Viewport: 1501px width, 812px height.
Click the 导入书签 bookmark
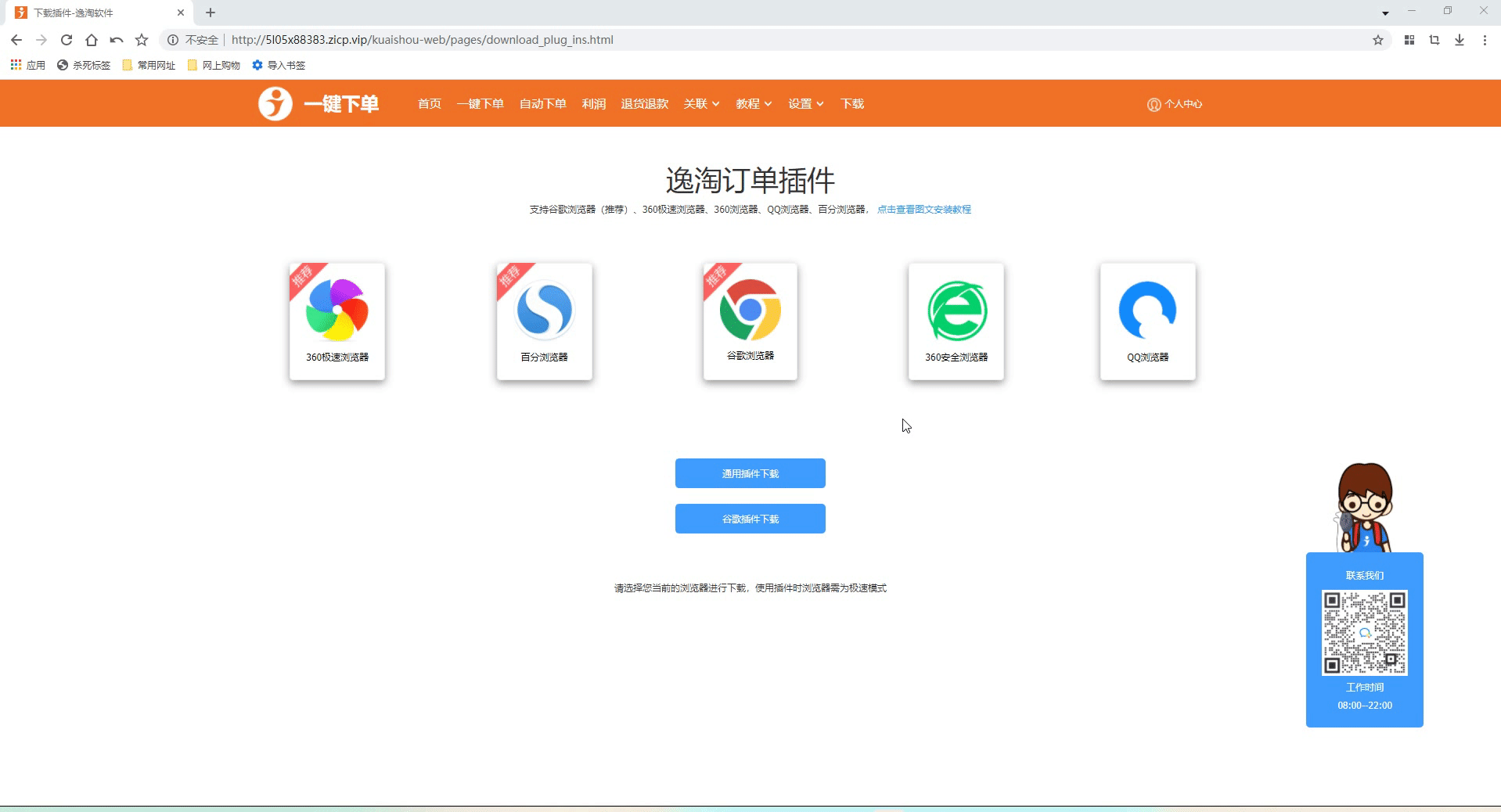[279, 65]
